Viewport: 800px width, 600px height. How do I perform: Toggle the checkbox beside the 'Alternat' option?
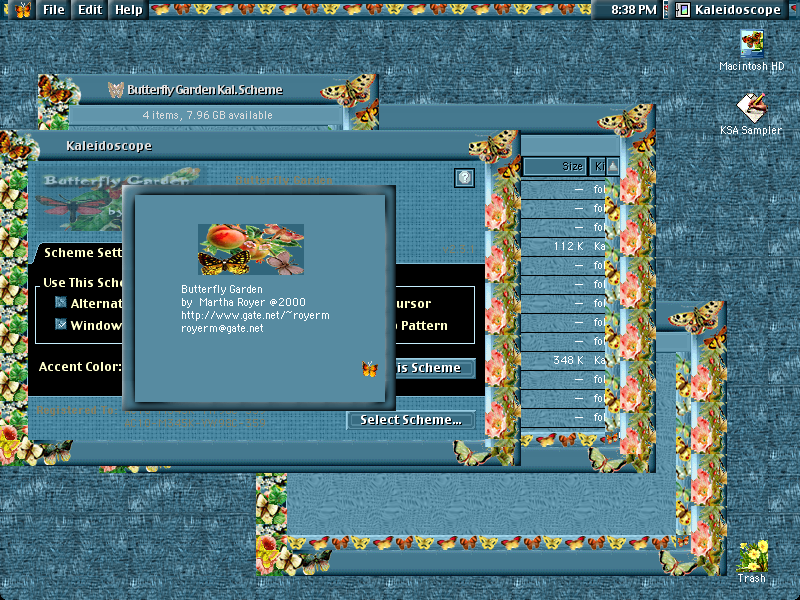tap(61, 303)
